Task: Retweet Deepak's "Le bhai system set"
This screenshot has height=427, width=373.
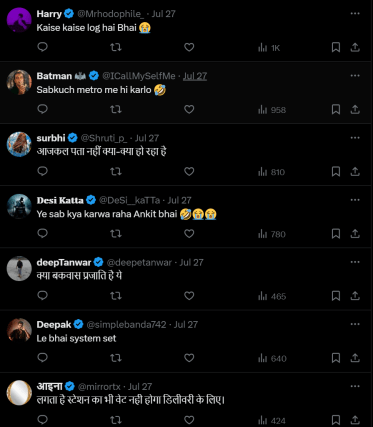Action: pyautogui.click(x=116, y=358)
